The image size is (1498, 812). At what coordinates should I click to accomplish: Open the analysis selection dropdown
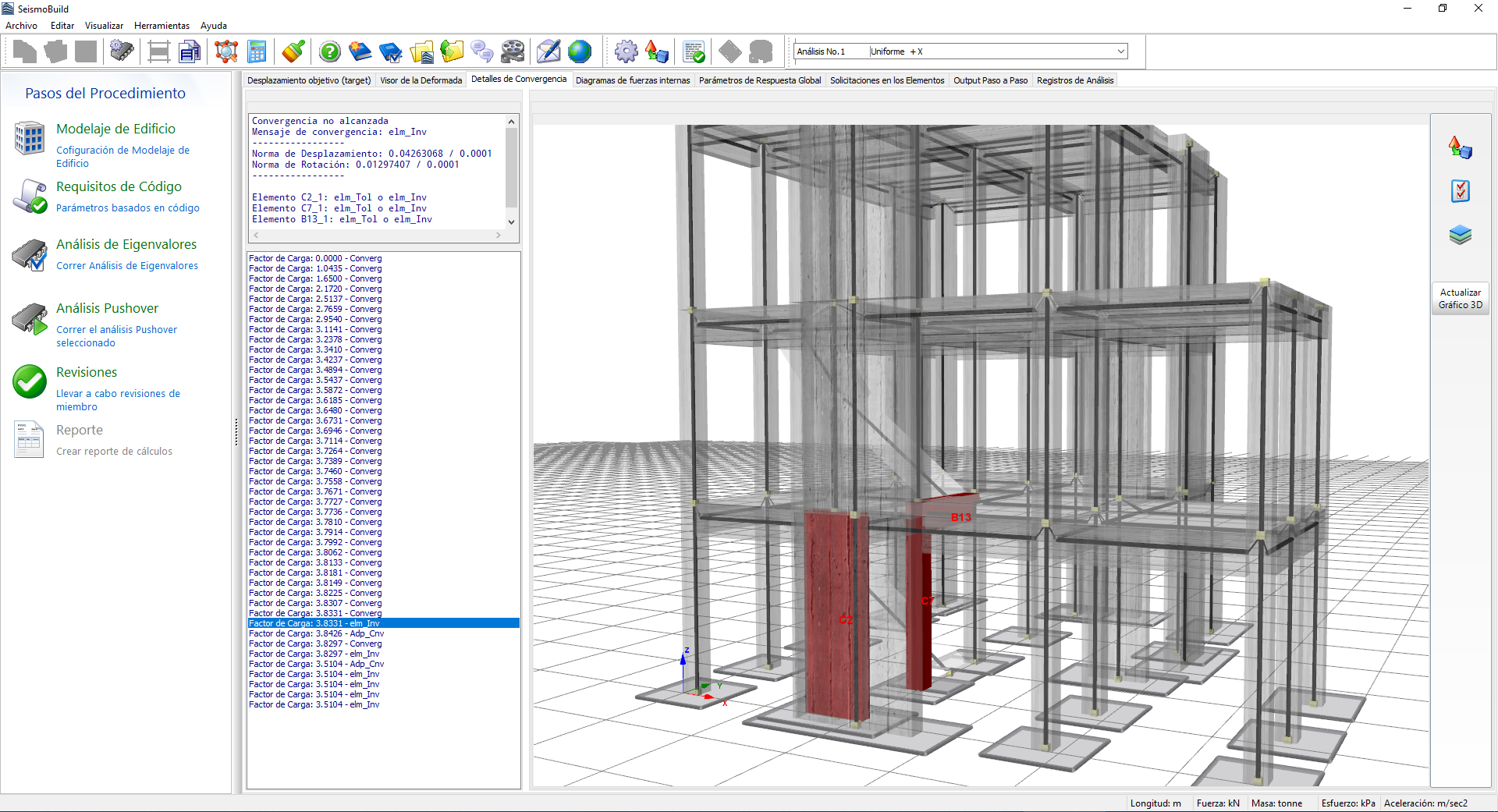click(x=1120, y=51)
